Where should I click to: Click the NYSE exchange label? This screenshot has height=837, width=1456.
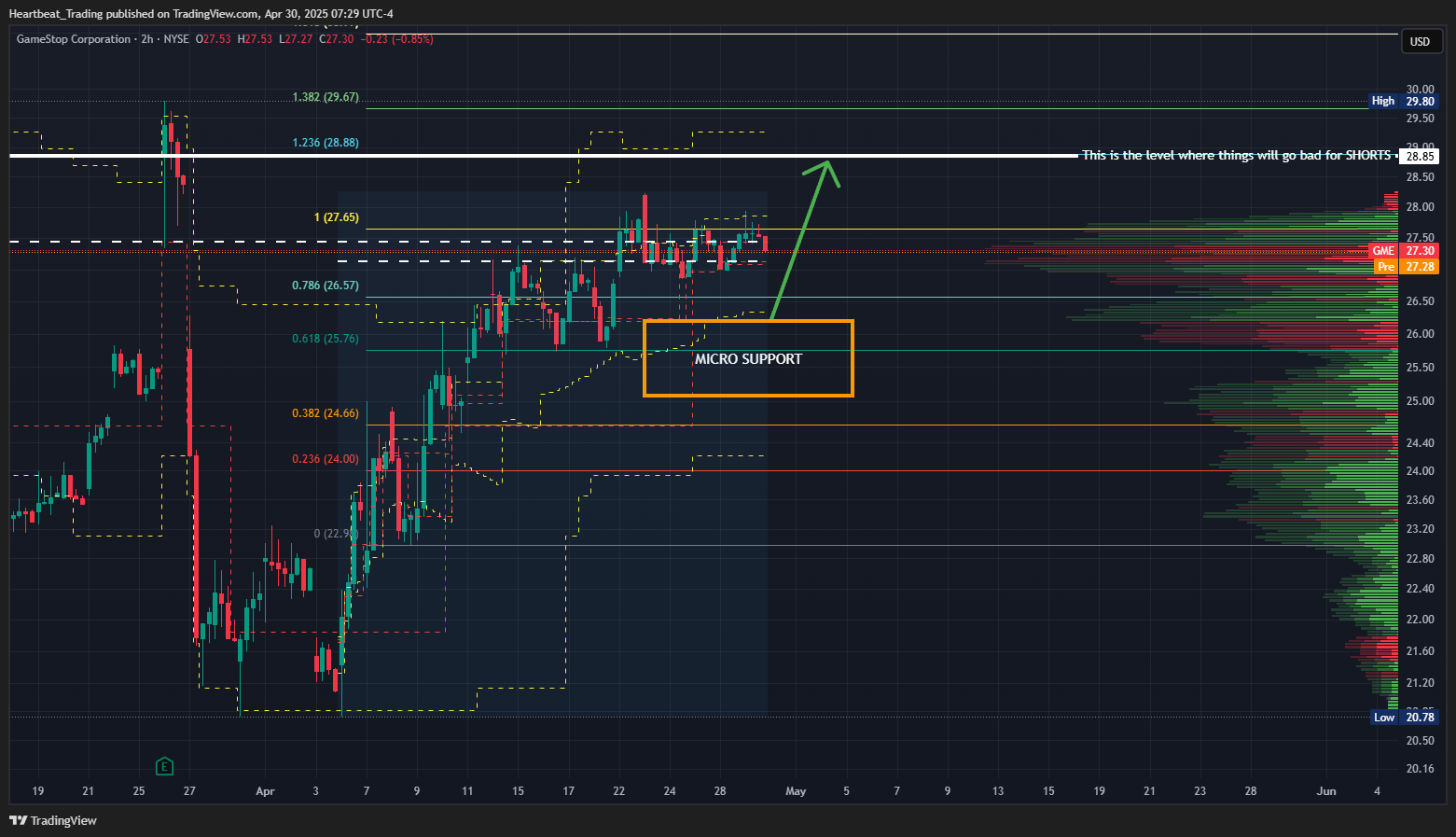pos(176,39)
